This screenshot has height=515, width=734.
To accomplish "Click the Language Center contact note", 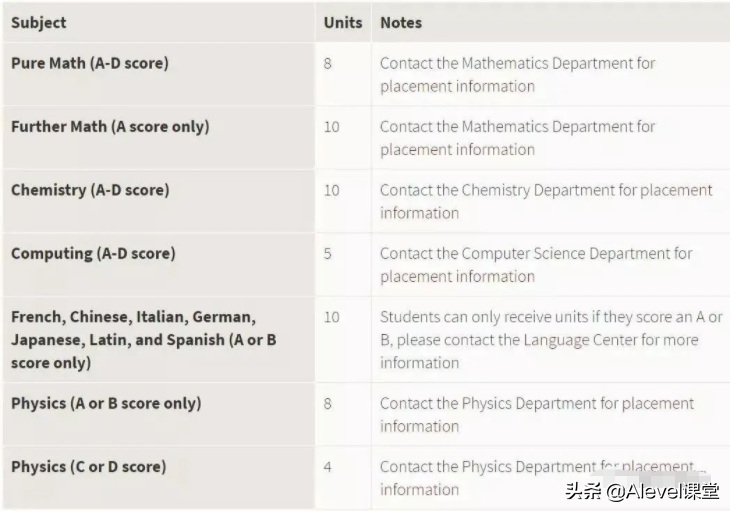I will 551,340.
